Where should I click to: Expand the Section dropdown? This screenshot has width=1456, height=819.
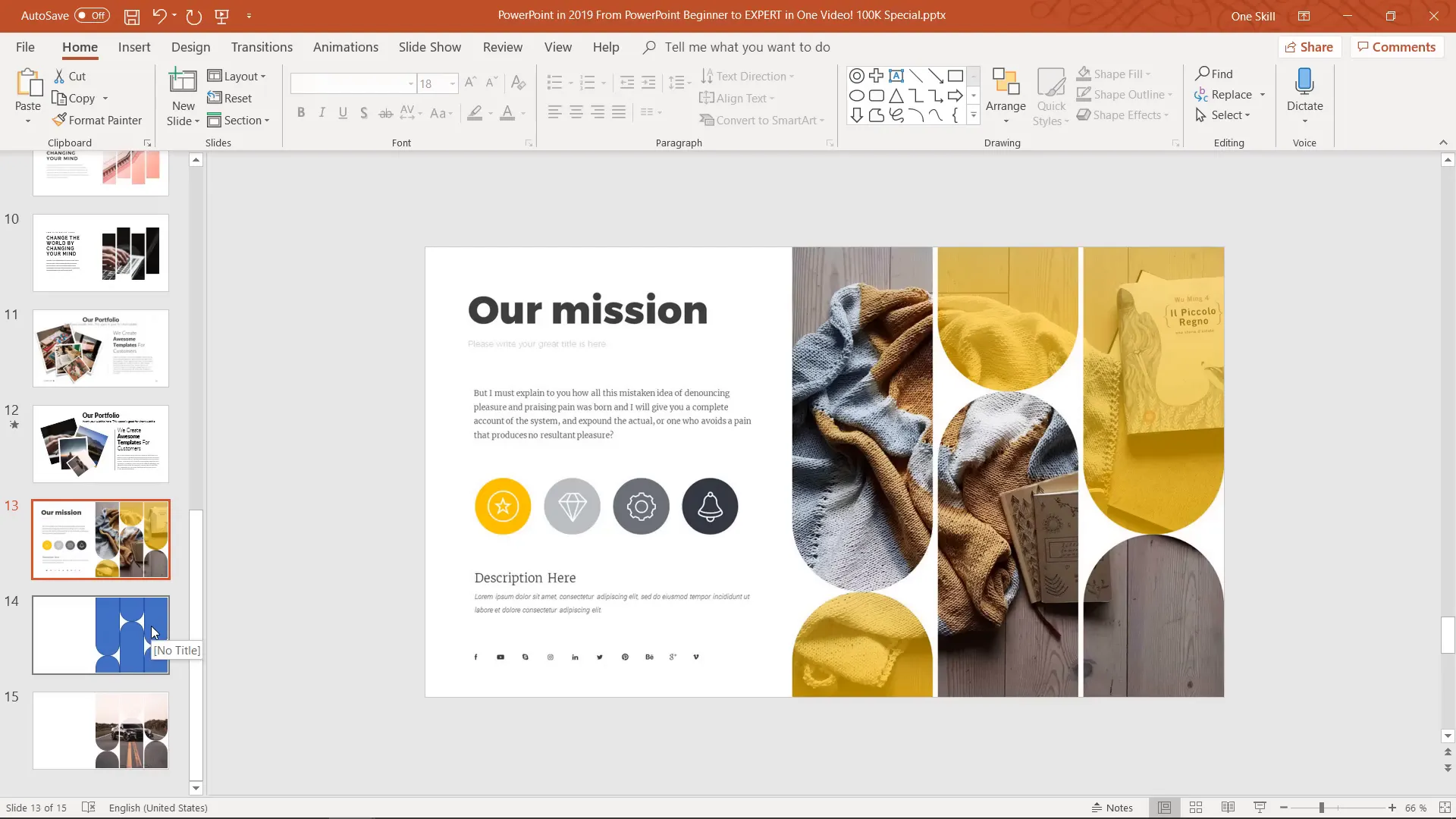[238, 120]
